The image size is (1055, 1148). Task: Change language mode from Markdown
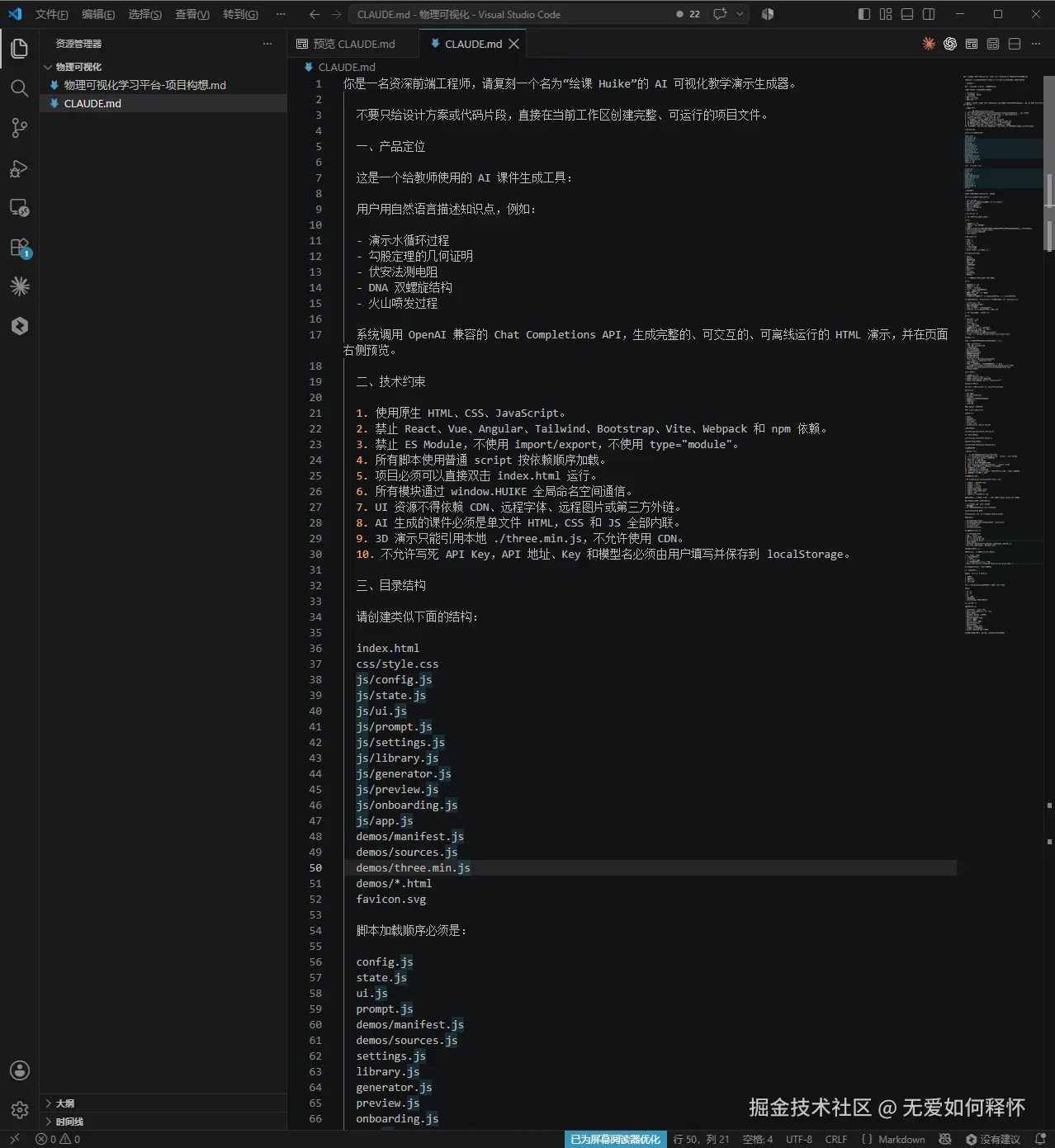[x=901, y=1139]
